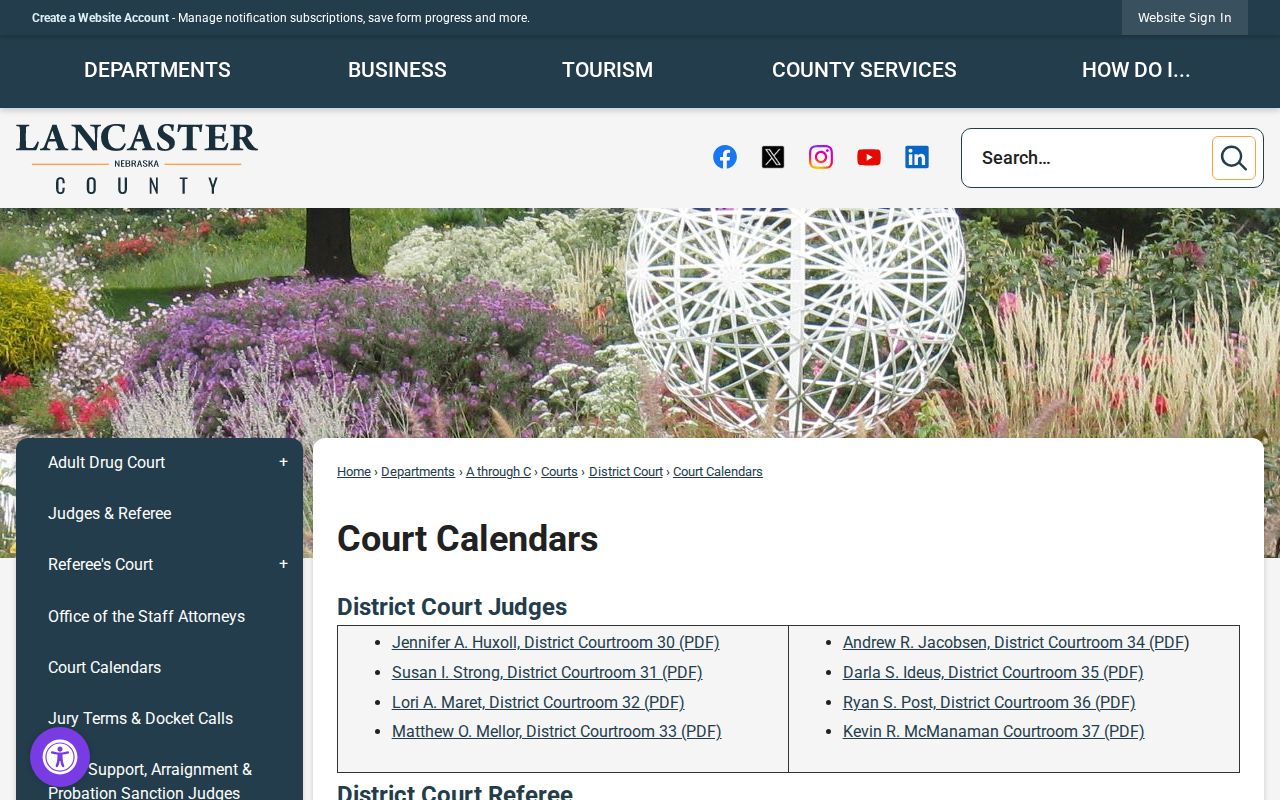Open the Tourism menu
The image size is (1280, 800).
[x=607, y=70]
